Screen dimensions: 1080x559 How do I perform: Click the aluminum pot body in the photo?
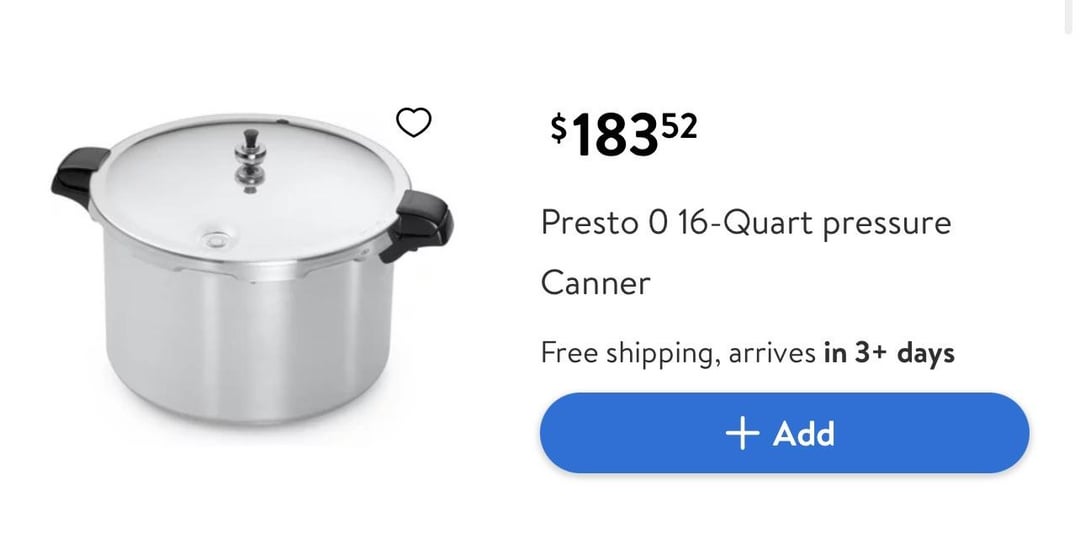click(248, 337)
